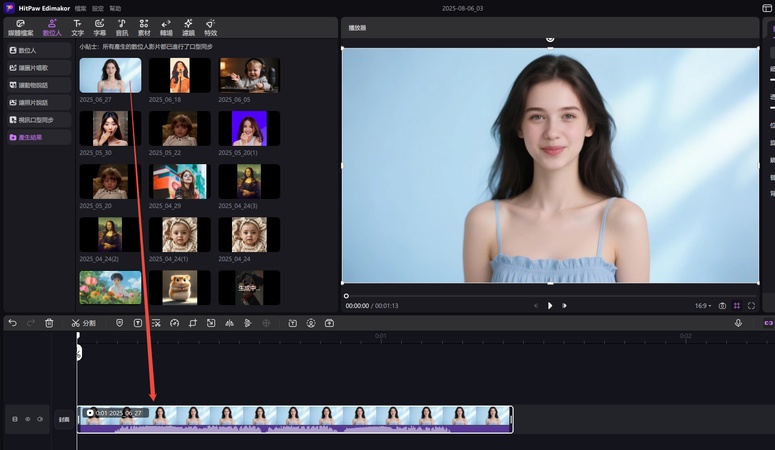The width and height of the screenshot is (775, 450).
Task: Click the microphone voiceover icon
Action: 738,323
